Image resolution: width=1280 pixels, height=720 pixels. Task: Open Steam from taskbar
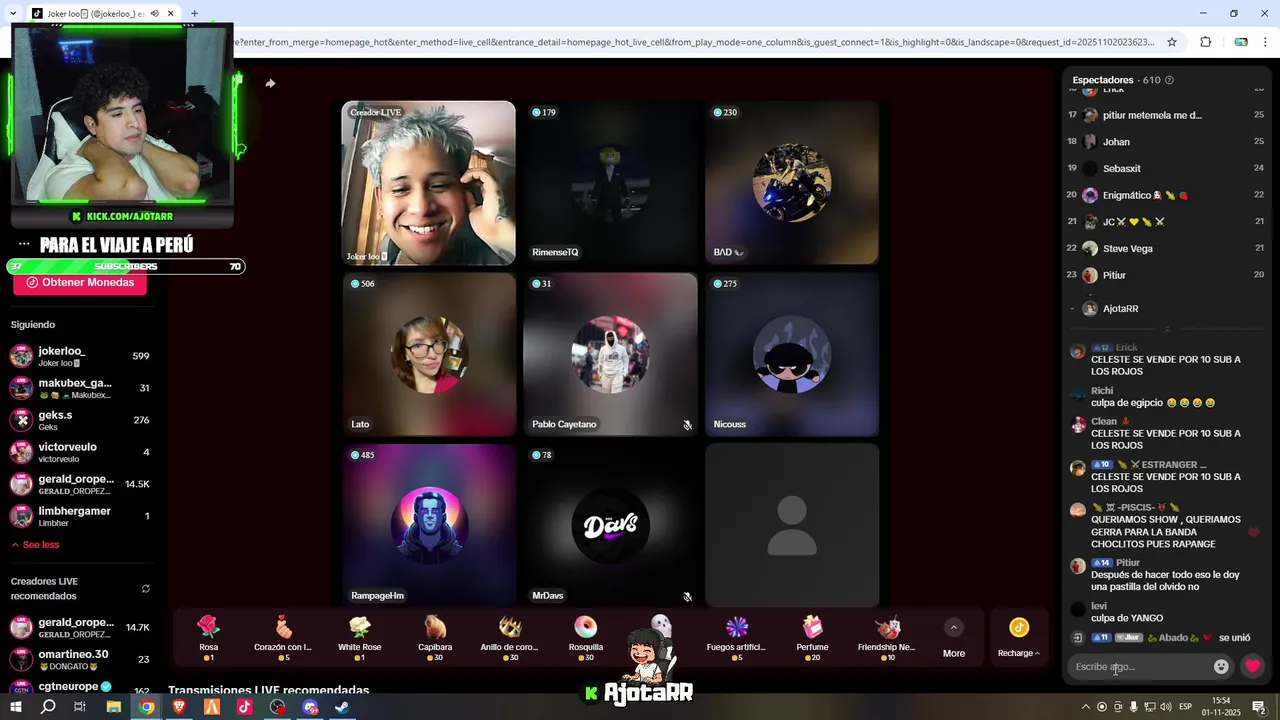tap(342, 707)
